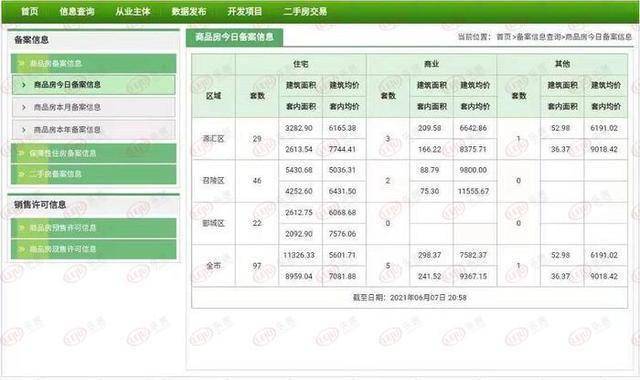The height and width of the screenshot is (380, 640).
Task: Click the commercial price value 9800.00
Action: click(473, 170)
